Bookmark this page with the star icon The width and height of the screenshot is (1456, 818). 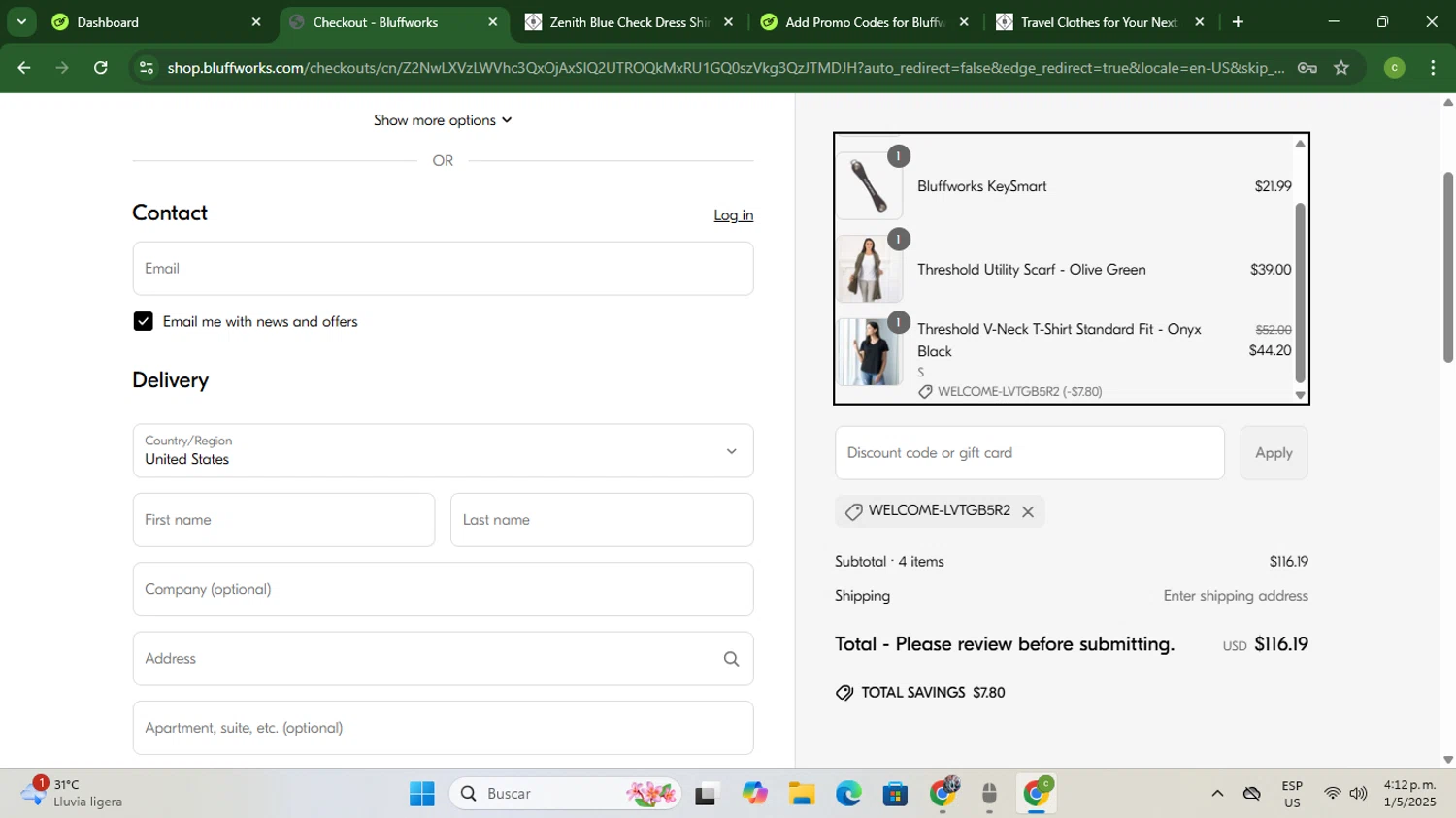pos(1341,68)
